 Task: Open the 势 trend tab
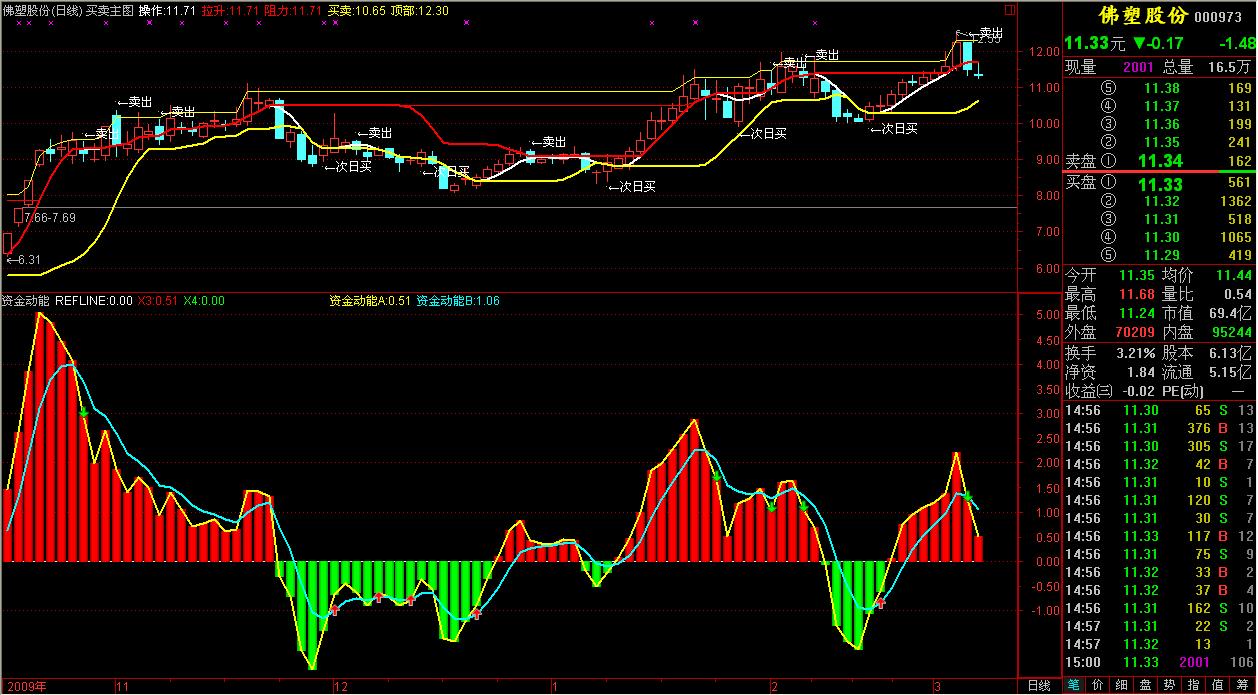(1170, 686)
